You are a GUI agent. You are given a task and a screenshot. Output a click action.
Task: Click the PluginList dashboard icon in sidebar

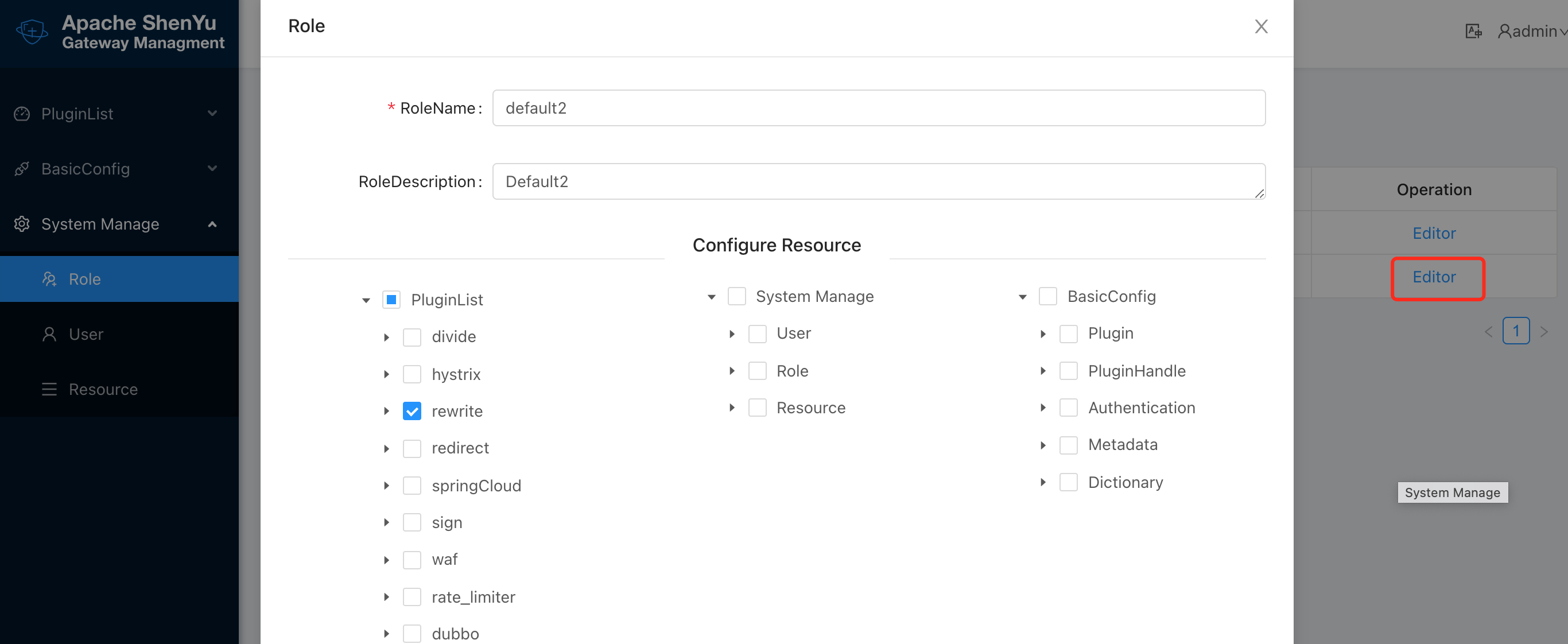click(22, 114)
